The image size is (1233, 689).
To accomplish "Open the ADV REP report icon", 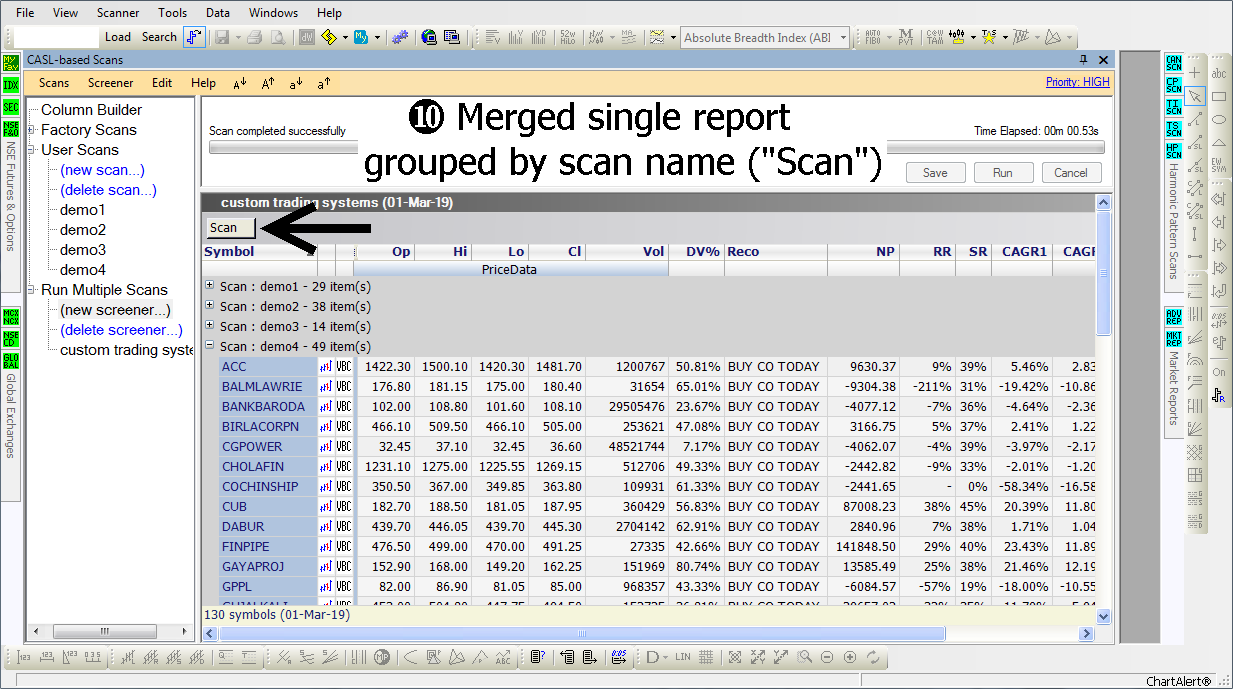I will click(1174, 317).
